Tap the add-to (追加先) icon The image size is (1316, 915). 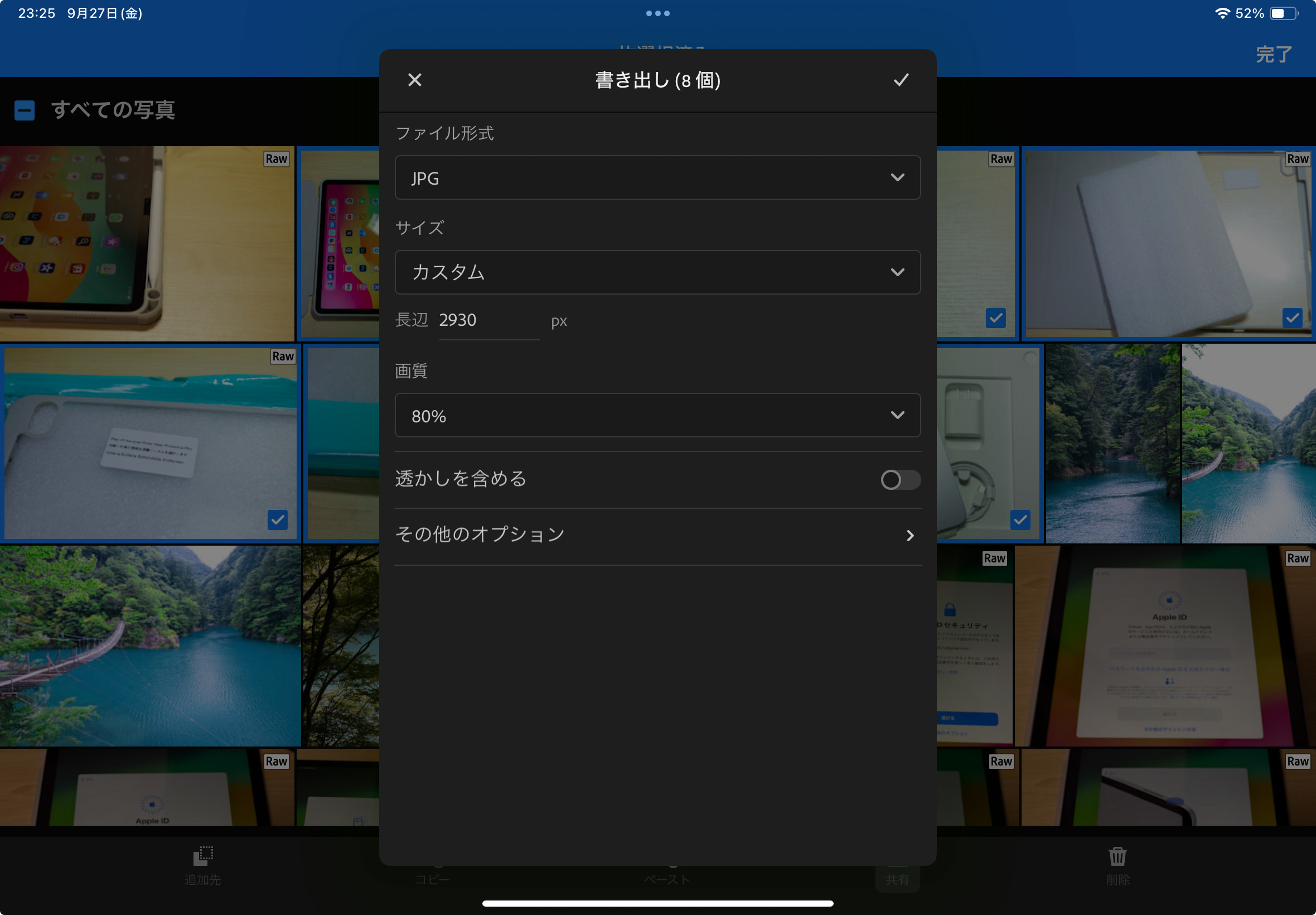(203, 856)
